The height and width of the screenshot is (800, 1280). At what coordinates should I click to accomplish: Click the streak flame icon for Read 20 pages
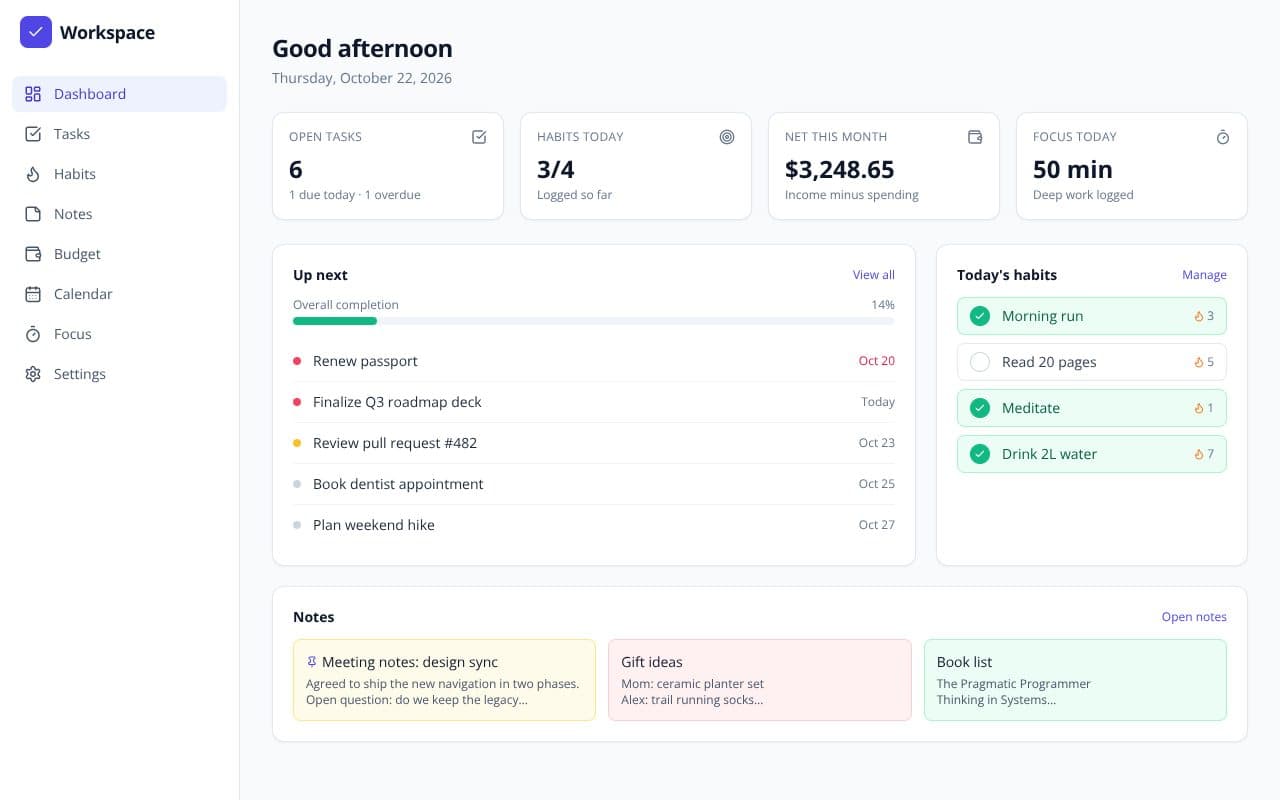[x=1199, y=362]
